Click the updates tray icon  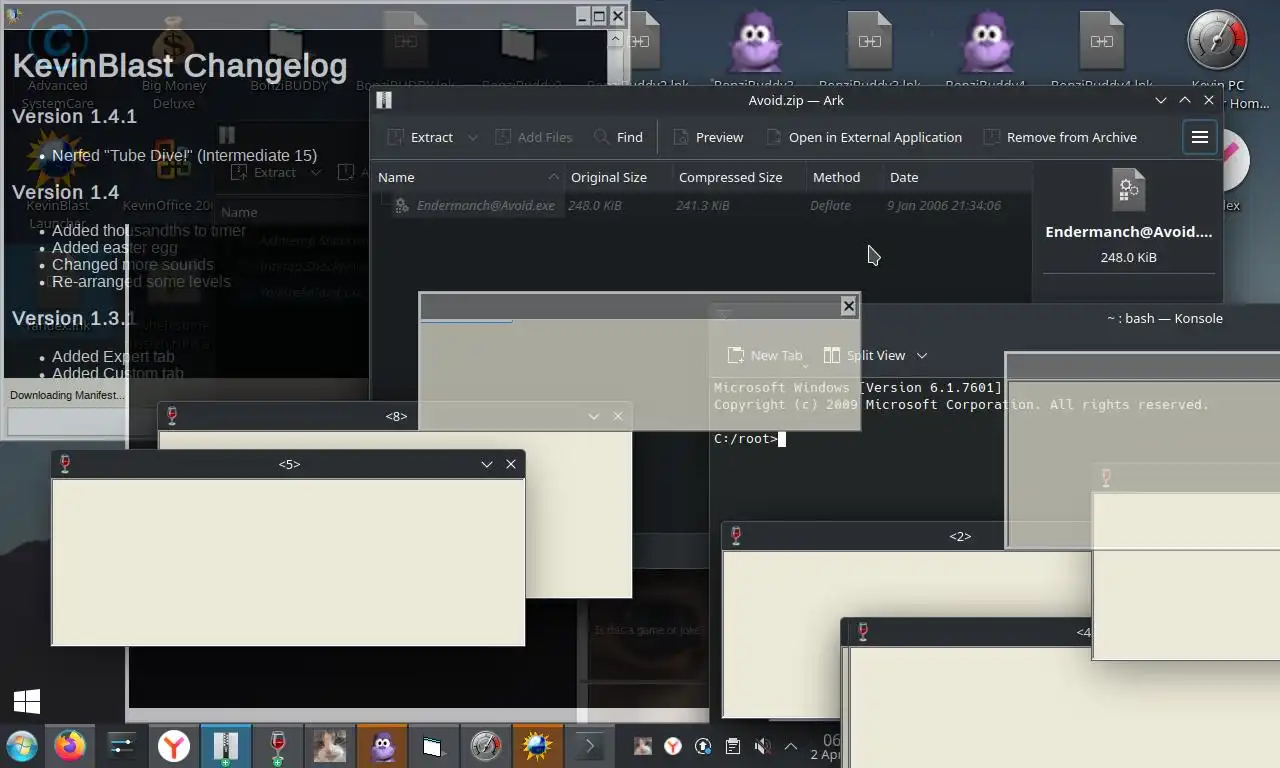[x=703, y=746]
